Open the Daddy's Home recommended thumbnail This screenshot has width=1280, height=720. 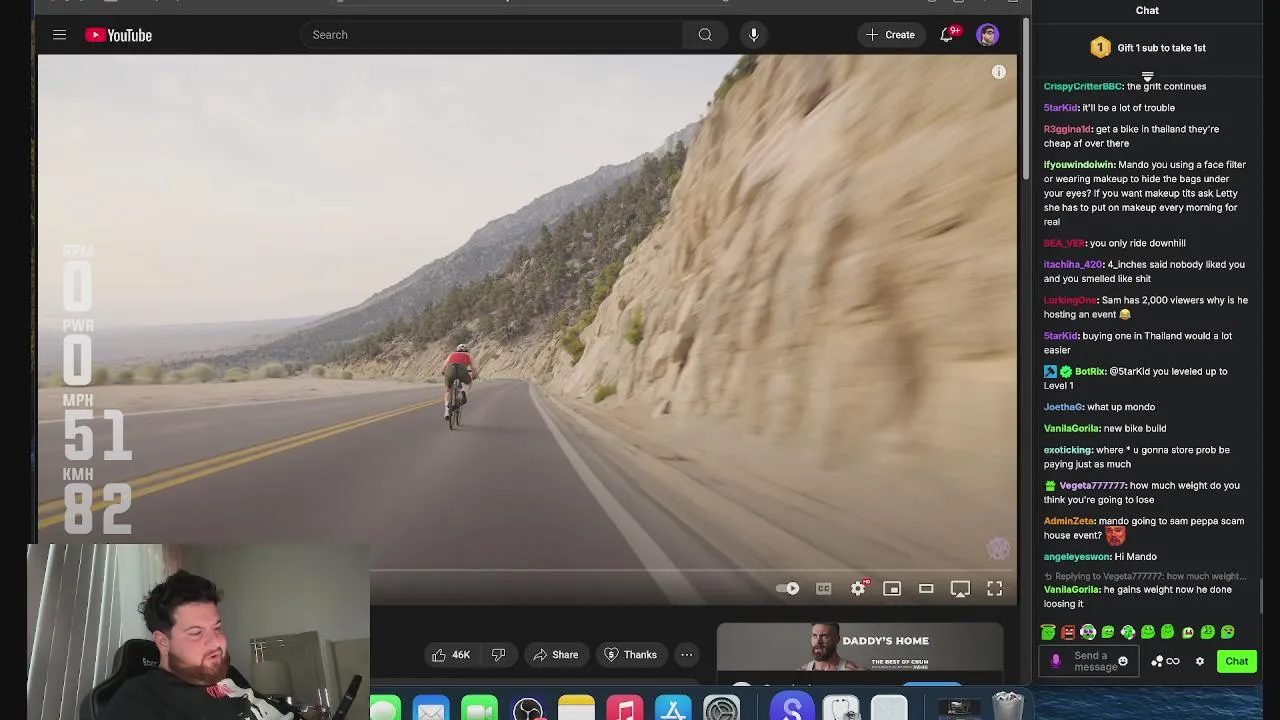coord(859,647)
